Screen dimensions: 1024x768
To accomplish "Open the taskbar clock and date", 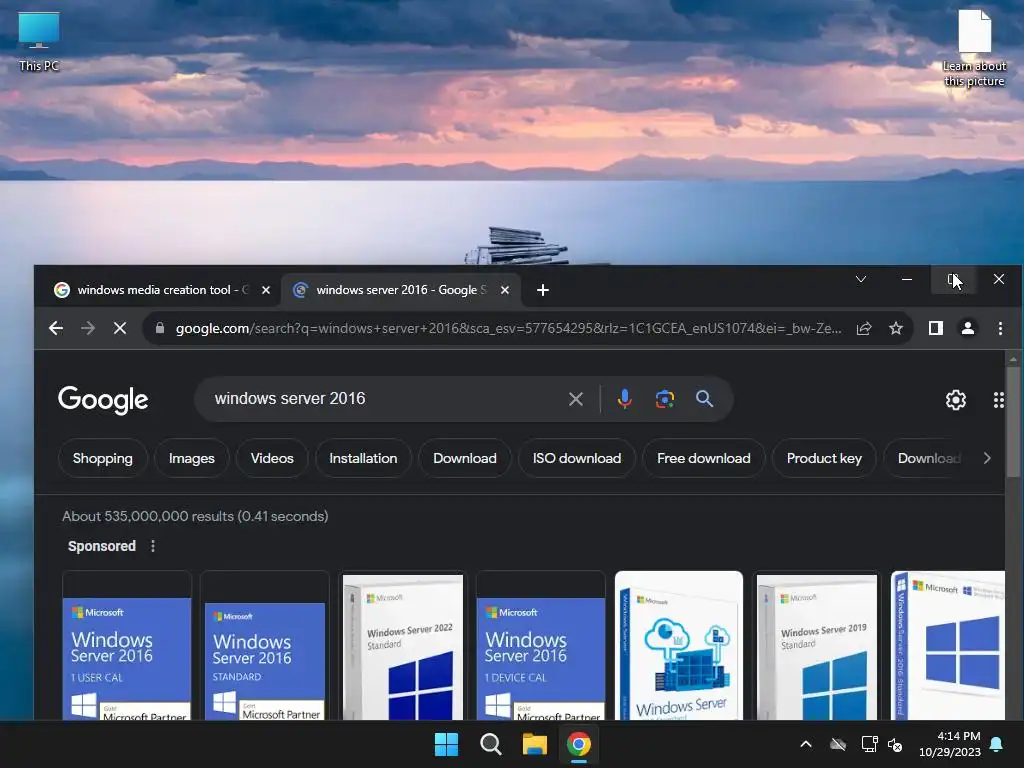I will click(x=950, y=744).
